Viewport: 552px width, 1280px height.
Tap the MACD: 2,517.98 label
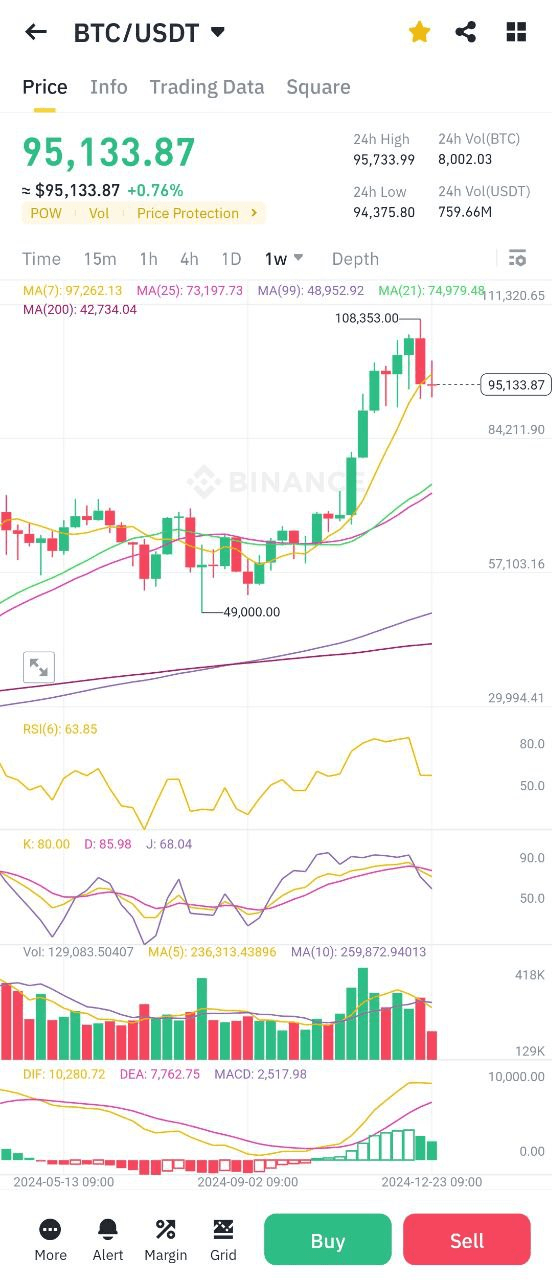point(260,1074)
